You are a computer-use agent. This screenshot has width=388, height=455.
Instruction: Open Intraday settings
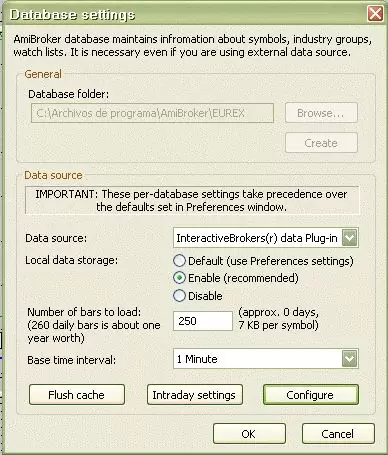[195, 395]
